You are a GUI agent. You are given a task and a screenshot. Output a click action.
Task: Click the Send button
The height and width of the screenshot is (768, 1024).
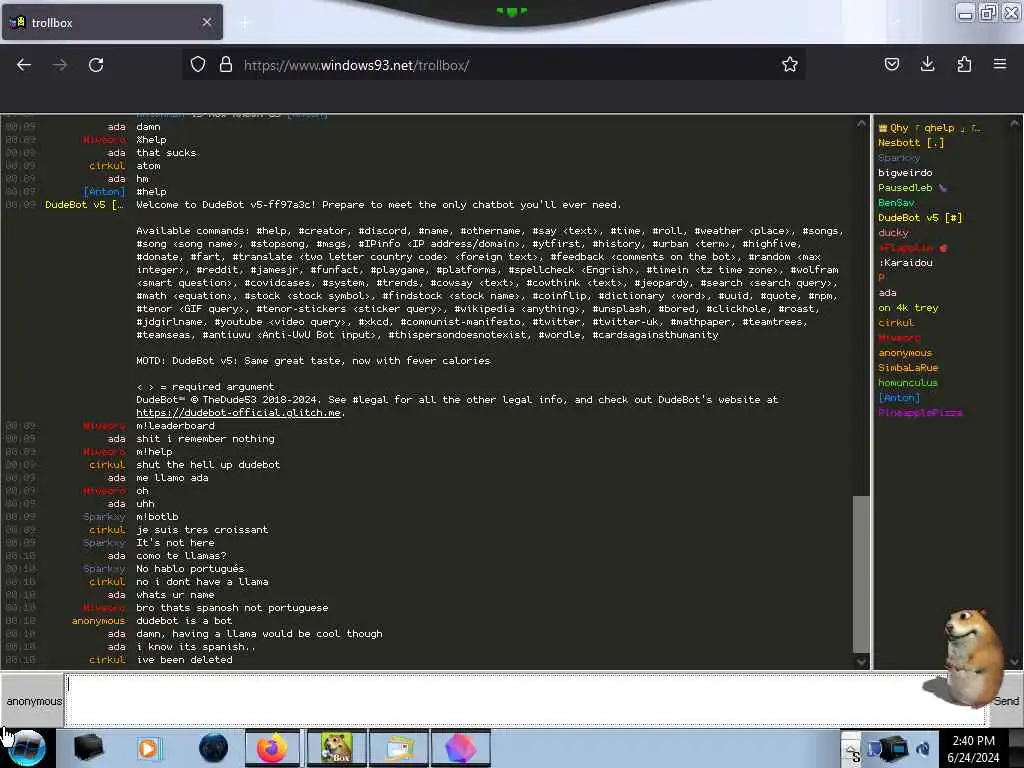pos(1006,701)
